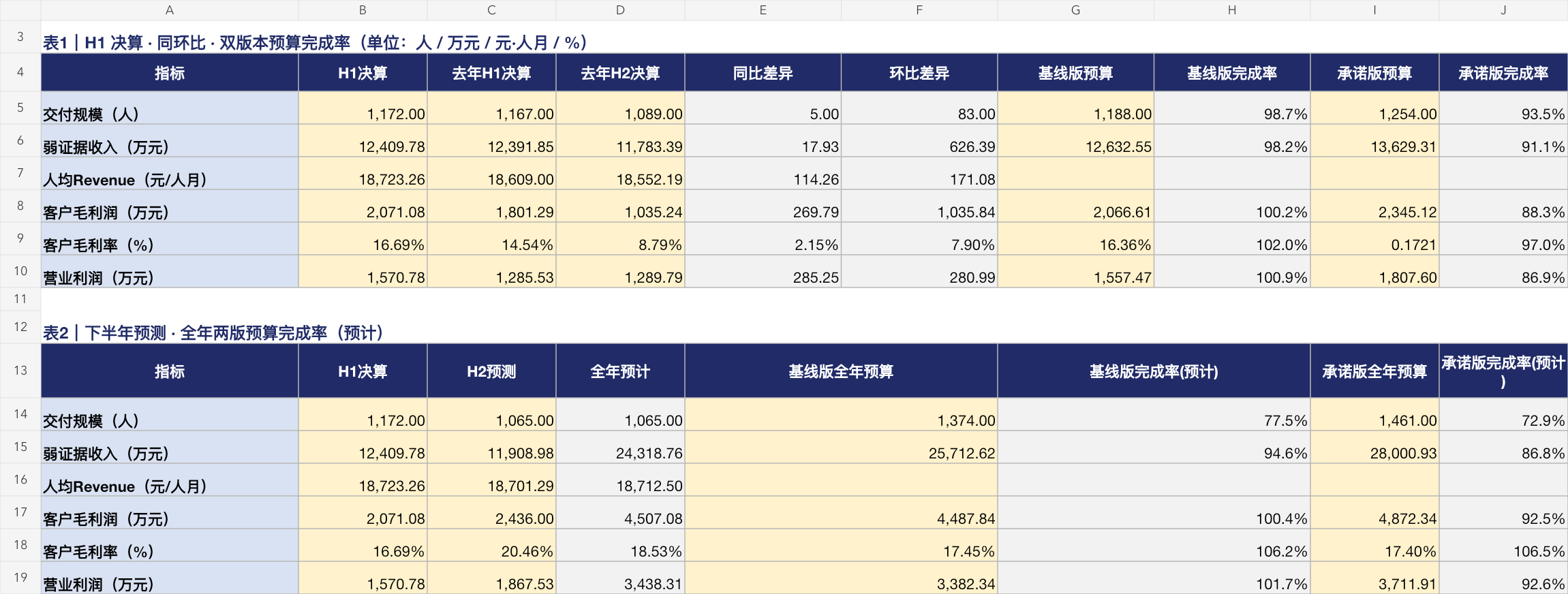The height and width of the screenshot is (594, 1568).
Task: Select the 'H2预测' header cell
Action: (x=492, y=371)
